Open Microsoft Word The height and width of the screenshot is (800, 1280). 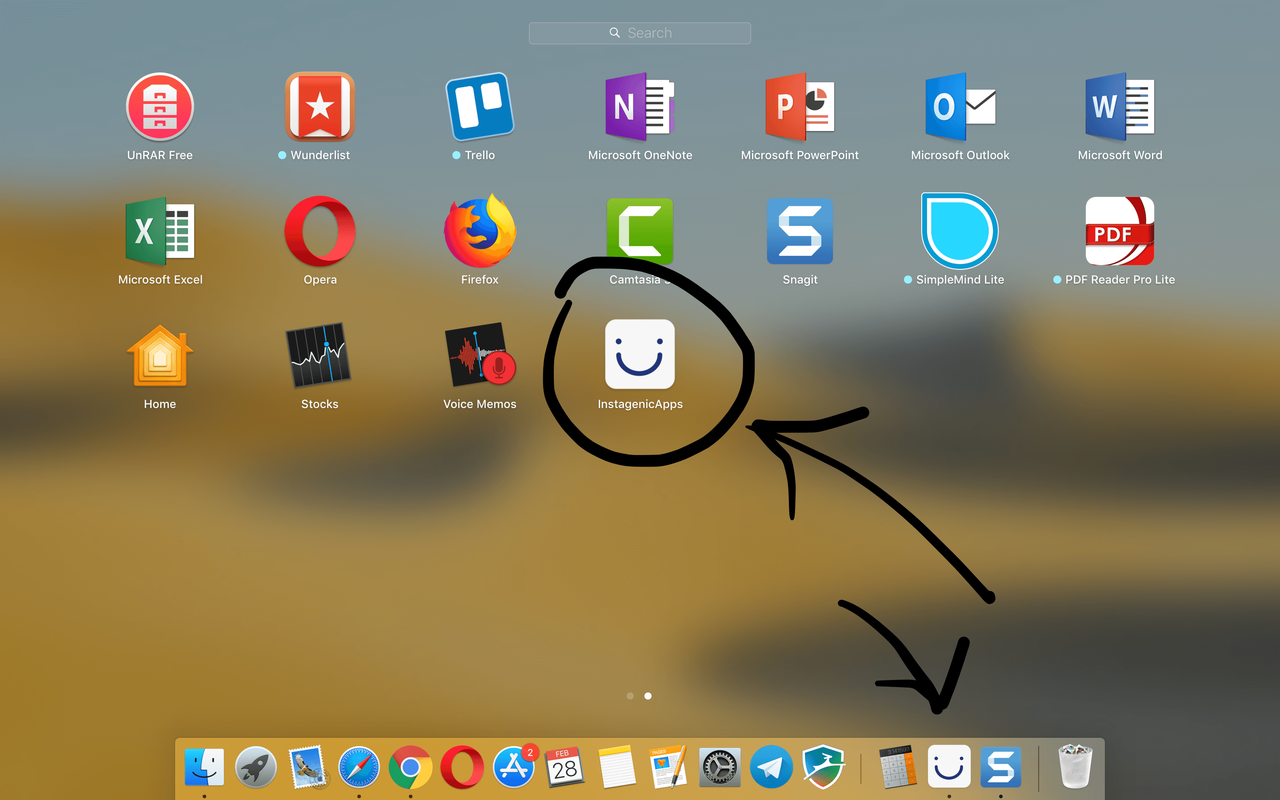1120,106
